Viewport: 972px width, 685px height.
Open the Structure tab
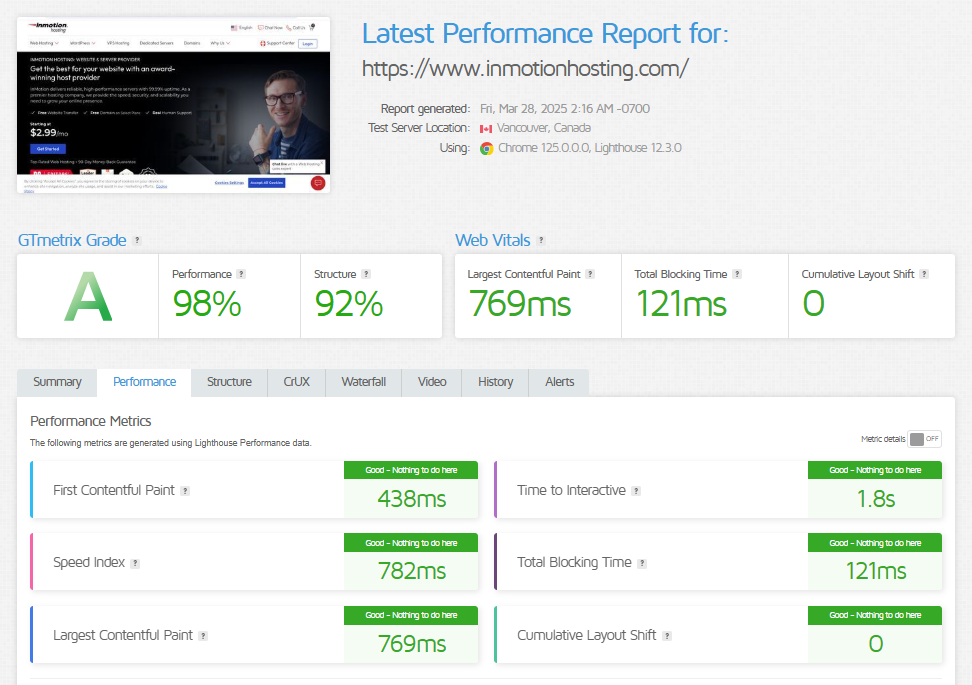tap(229, 382)
